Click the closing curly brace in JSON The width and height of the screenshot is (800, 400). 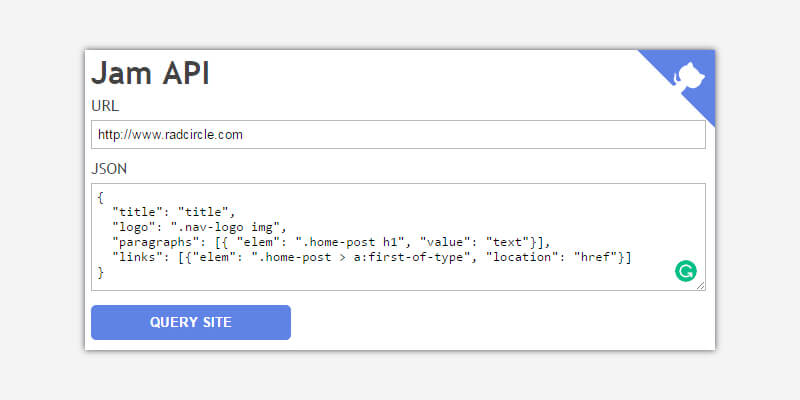point(101,273)
